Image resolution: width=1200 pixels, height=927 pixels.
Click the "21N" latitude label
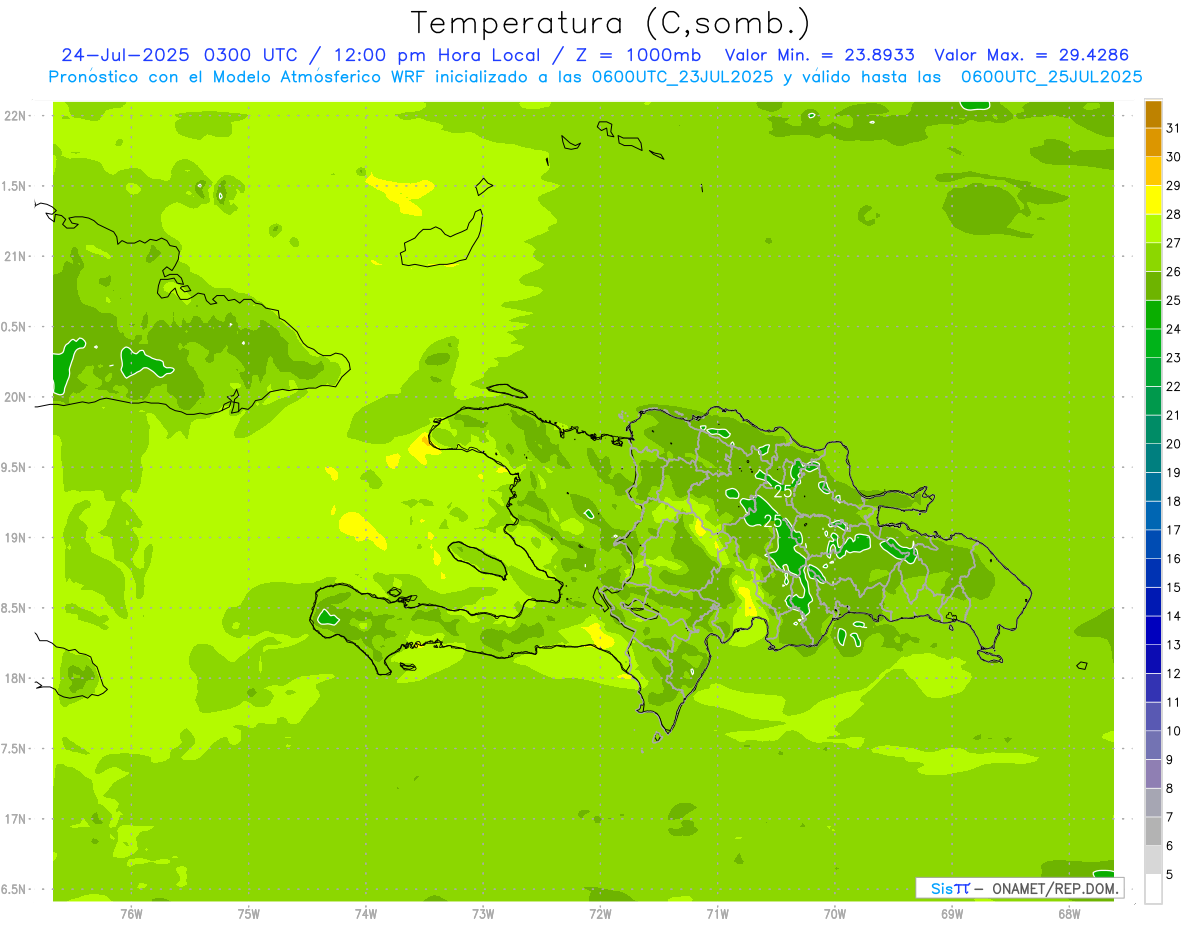(x=17, y=257)
